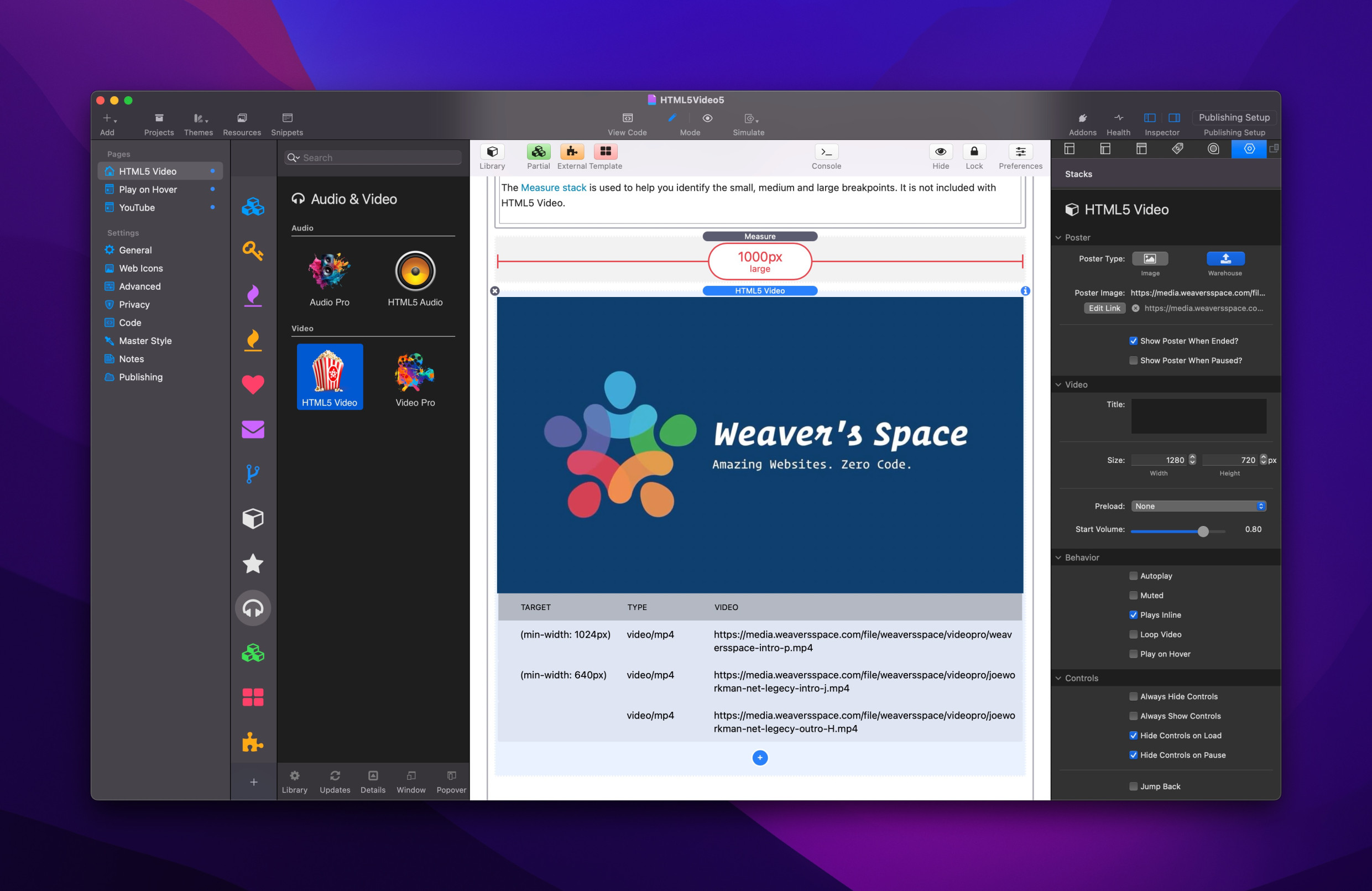
Task: Click the View Code icon
Action: tap(627, 118)
